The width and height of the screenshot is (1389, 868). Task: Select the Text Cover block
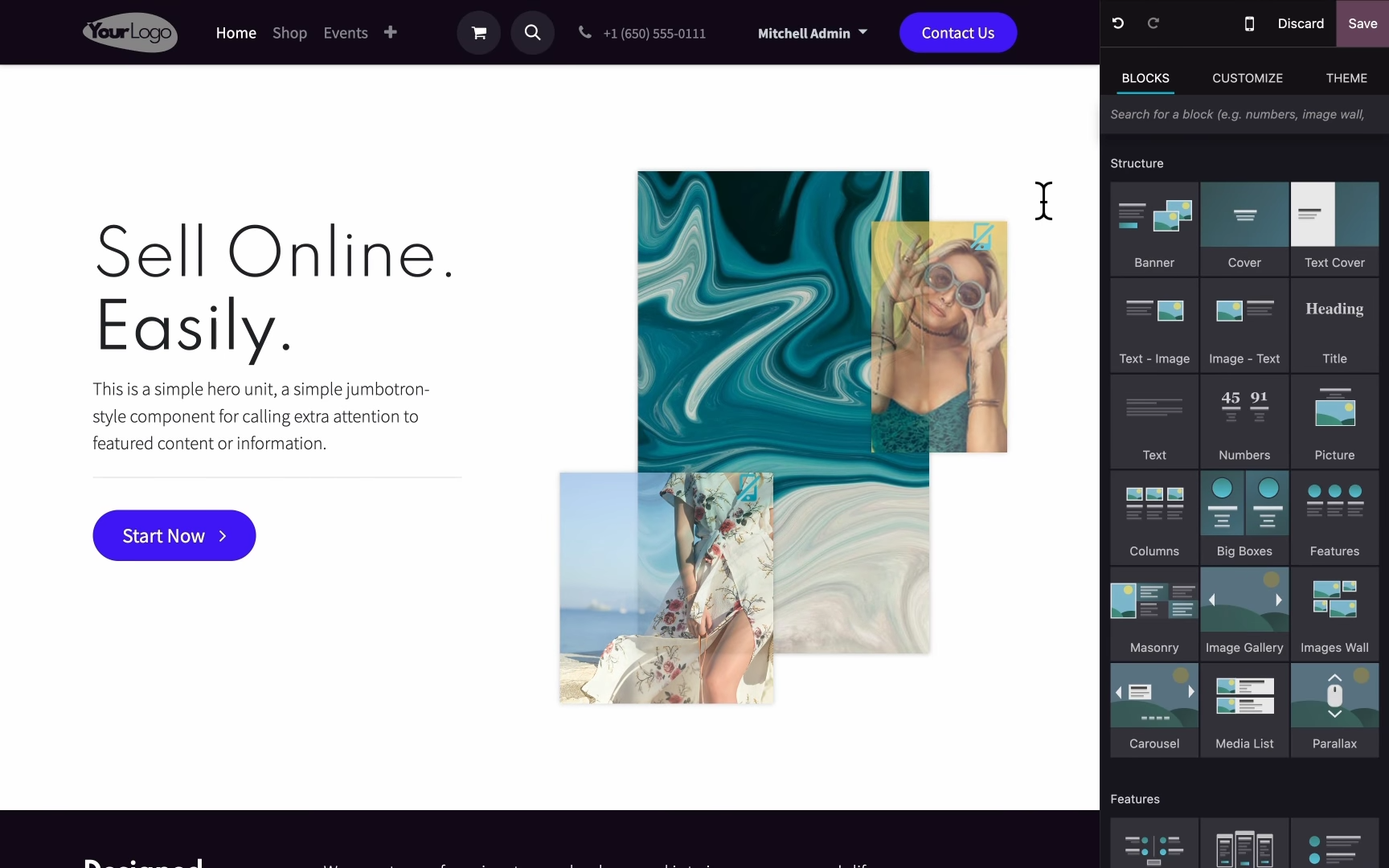pos(1334,228)
